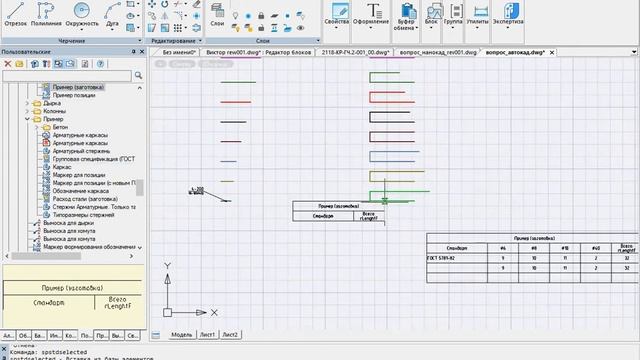Expand the Редактирование ribbon panel
640x360 pixels.
pos(200,41)
